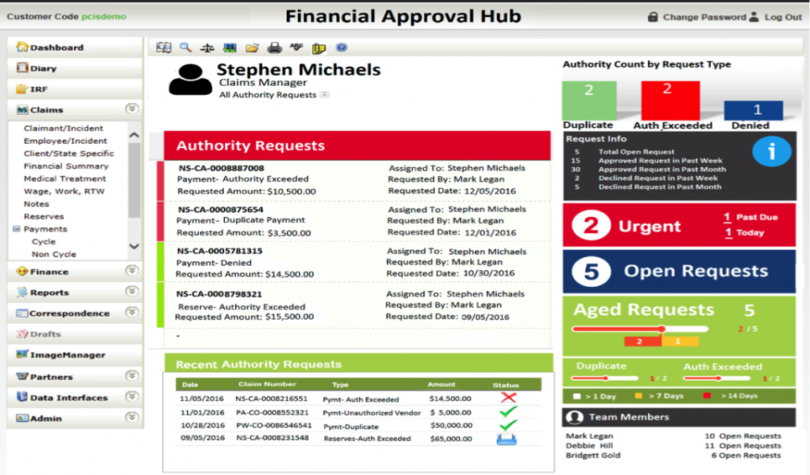Open request NS-CA-0008887008
Viewport: 810px width, 475px height.
point(221,168)
